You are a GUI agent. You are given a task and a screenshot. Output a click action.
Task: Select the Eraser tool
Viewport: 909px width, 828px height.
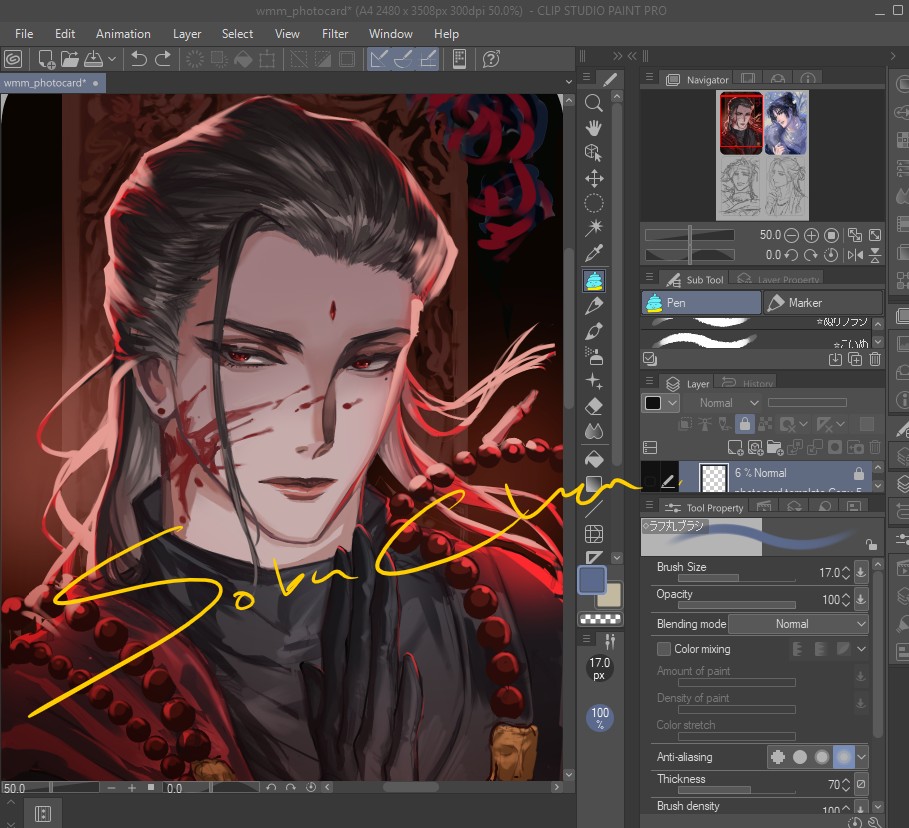[594, 406]
